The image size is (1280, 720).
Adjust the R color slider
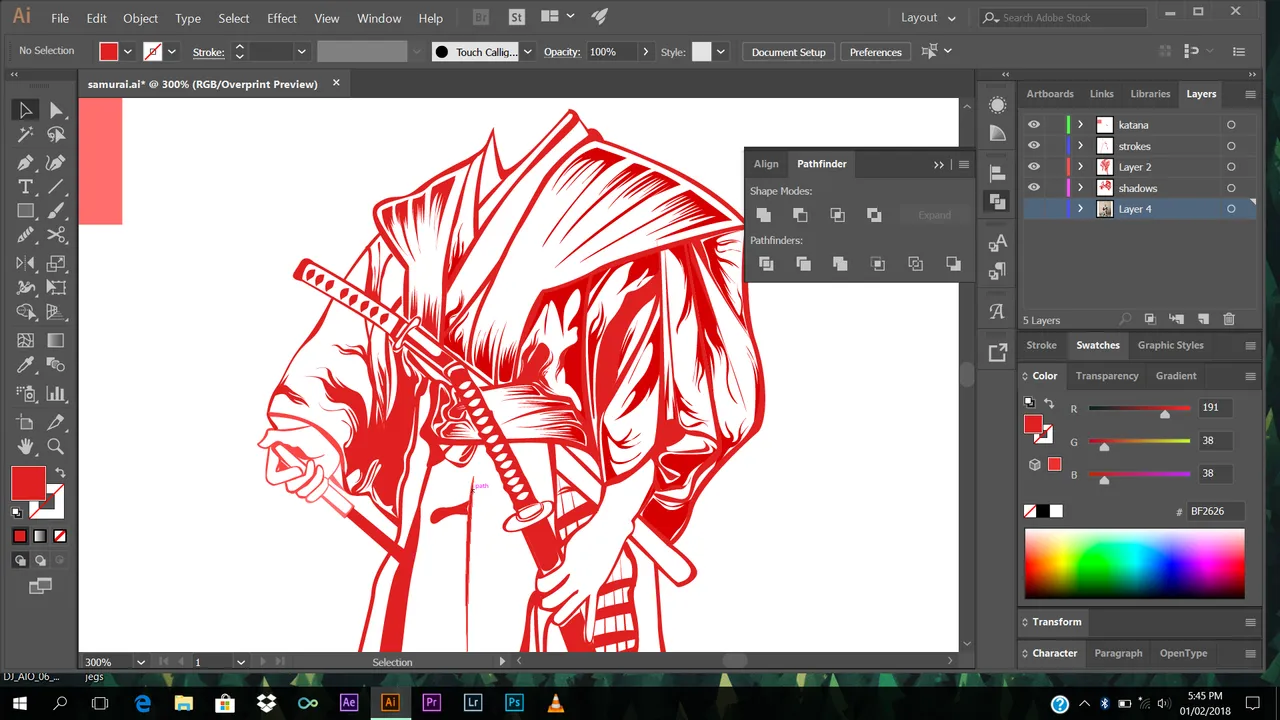[x=1140, y=409]
